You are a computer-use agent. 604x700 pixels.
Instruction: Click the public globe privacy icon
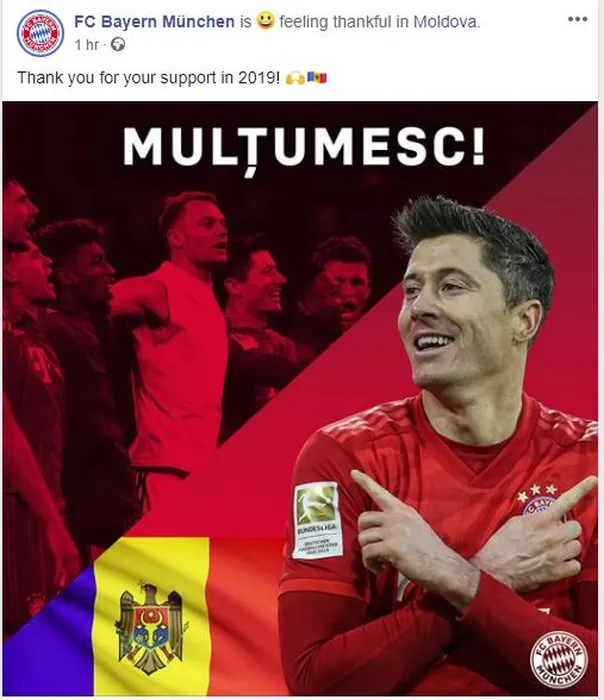[x=118, y=45]
